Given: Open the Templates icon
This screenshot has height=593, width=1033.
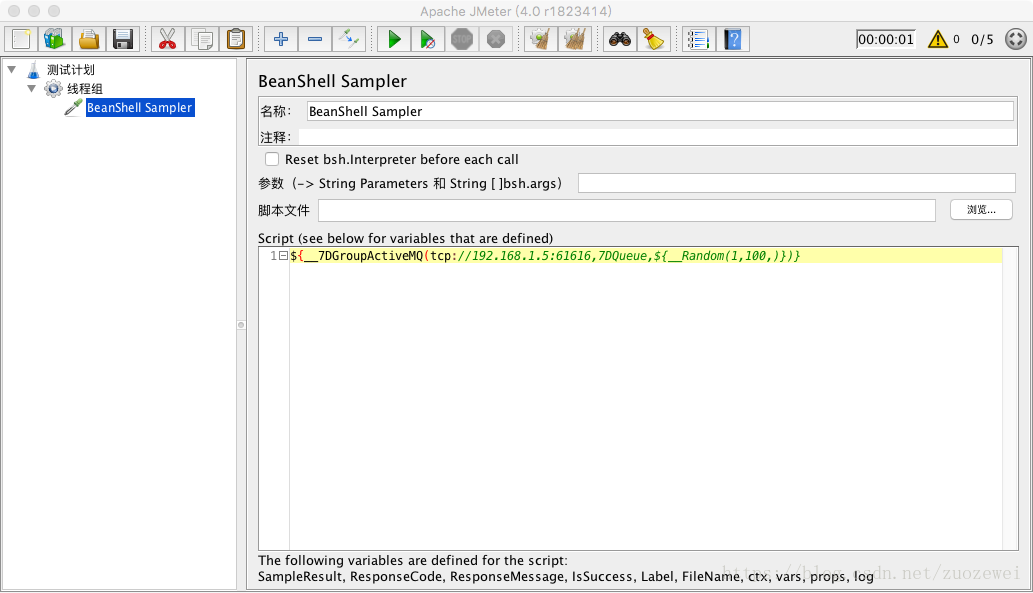Looking at the screenshot, I should [55, 39].
